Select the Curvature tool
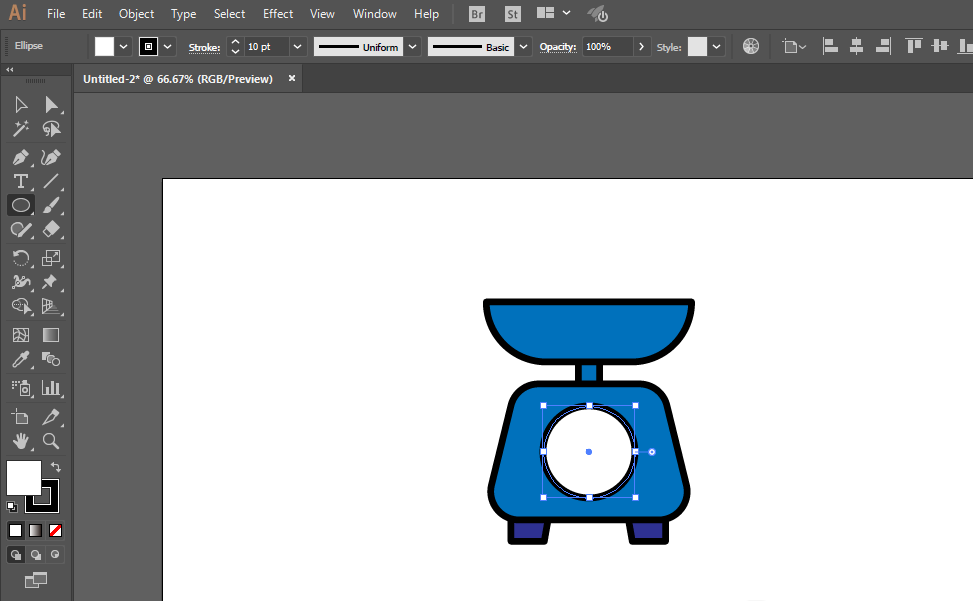973x601 pixels. [x=51, y=158]
